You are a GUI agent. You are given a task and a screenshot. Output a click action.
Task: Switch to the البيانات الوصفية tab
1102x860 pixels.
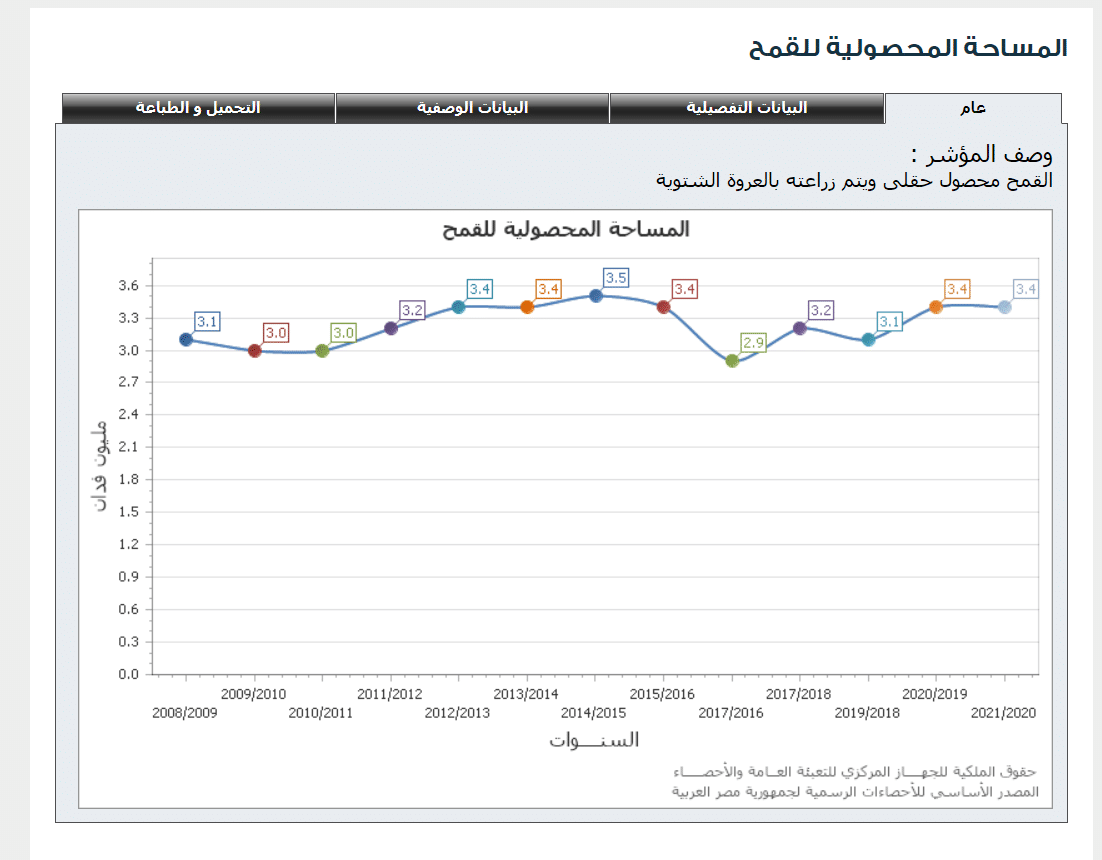coord(472,108)
